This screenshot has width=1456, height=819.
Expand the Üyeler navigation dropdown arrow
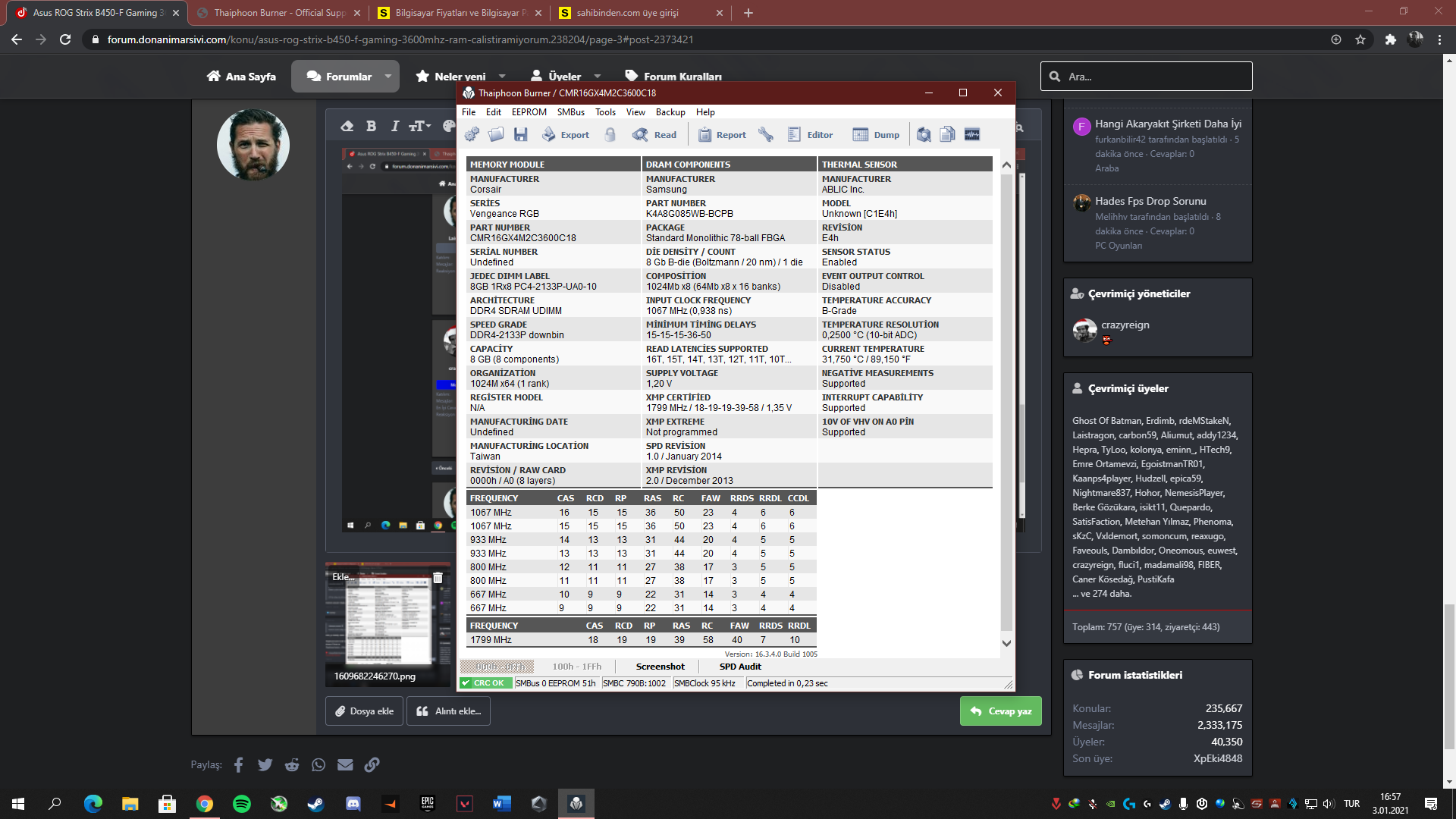598,77
